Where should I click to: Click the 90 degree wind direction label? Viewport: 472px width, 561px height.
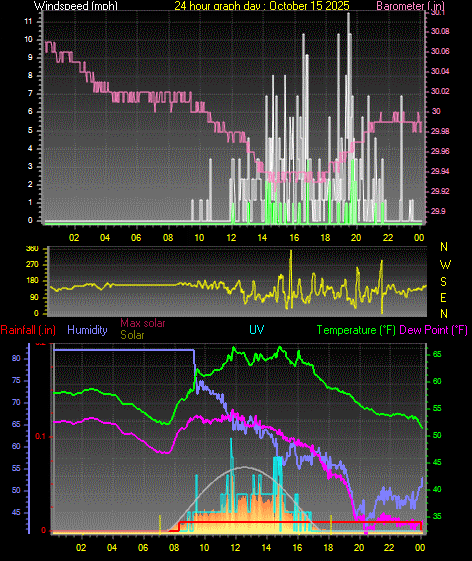click(34, 297)
